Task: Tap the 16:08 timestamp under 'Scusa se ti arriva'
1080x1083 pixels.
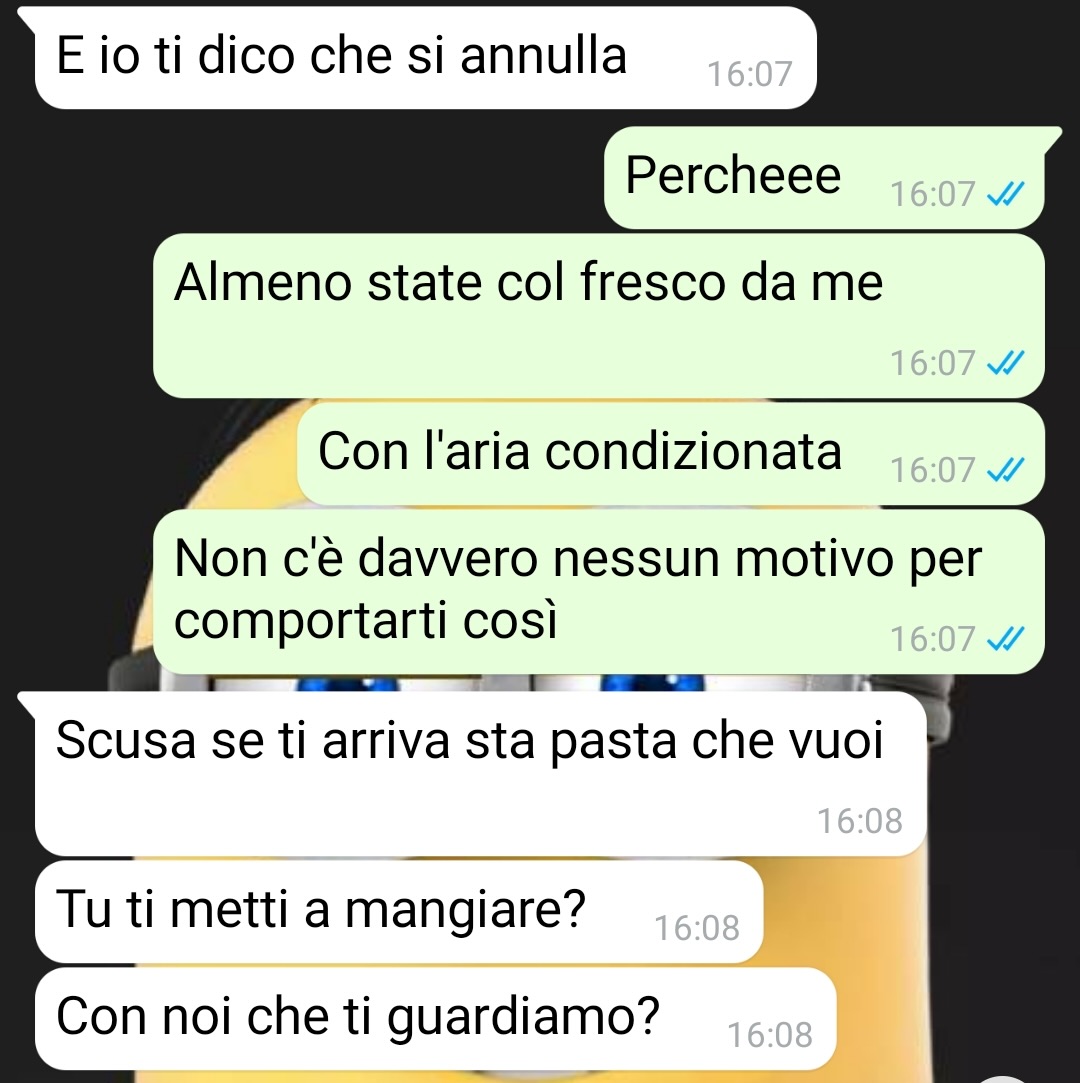Action: (x=860, y=821)
